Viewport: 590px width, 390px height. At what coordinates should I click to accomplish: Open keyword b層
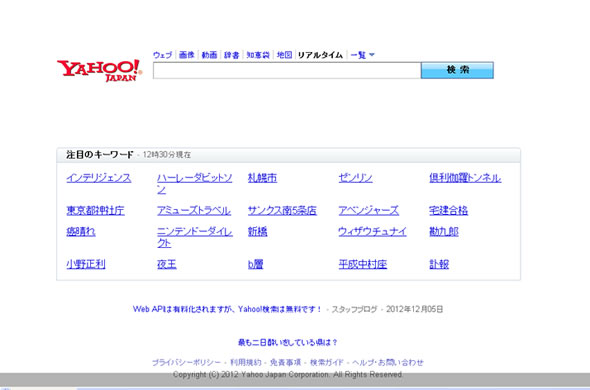coord(255,264)
